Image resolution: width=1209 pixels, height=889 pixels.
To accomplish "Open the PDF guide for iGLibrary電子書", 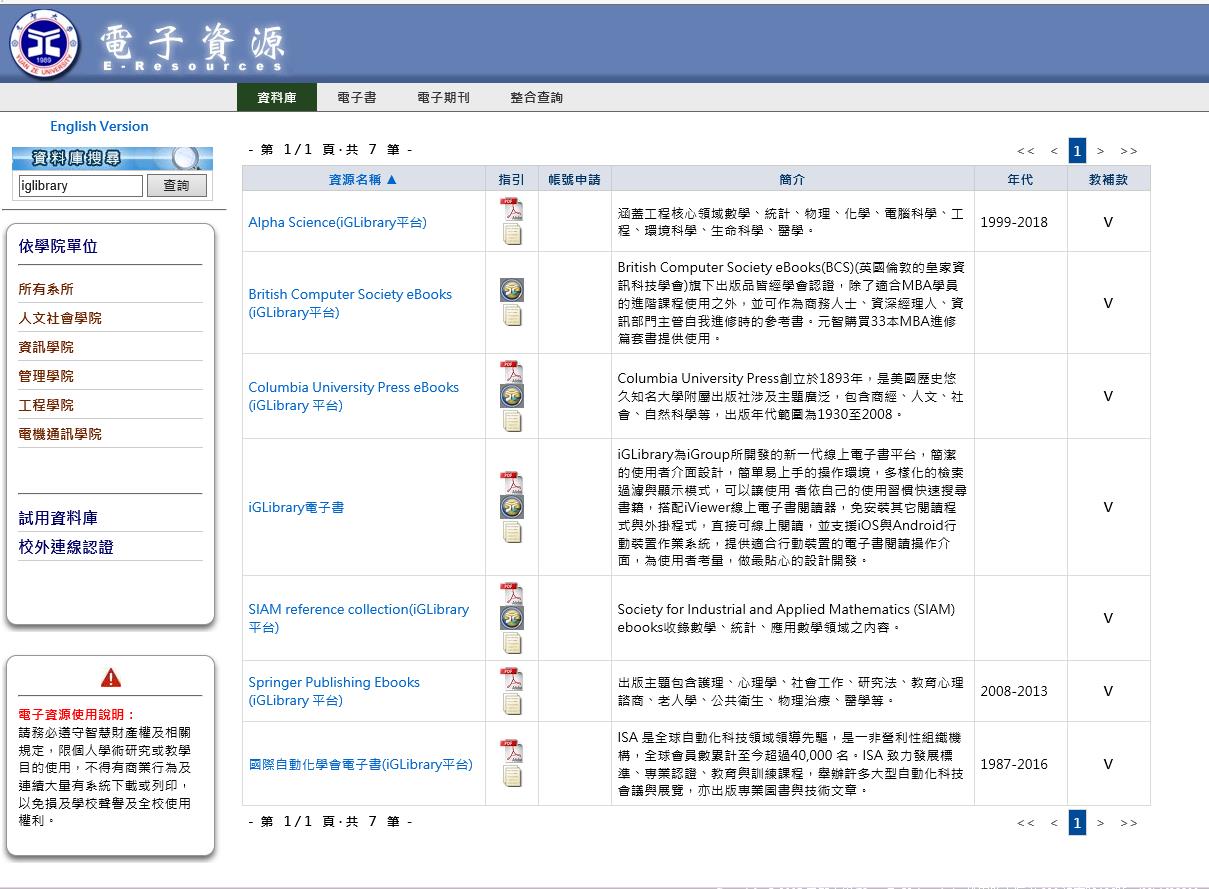I will (512, 483).
